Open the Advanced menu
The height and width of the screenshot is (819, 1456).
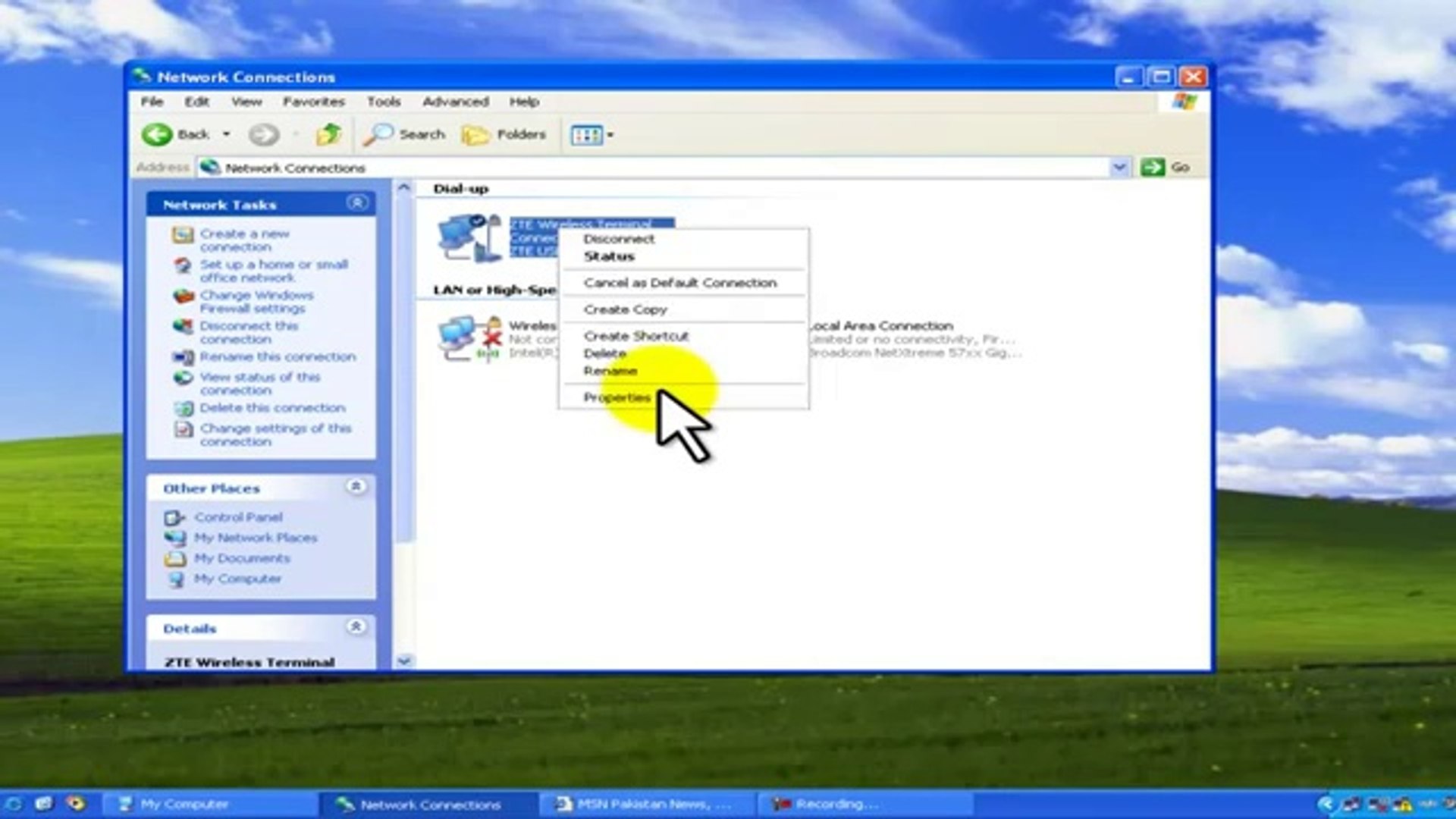pyautogui.click(x=455, y=102)
